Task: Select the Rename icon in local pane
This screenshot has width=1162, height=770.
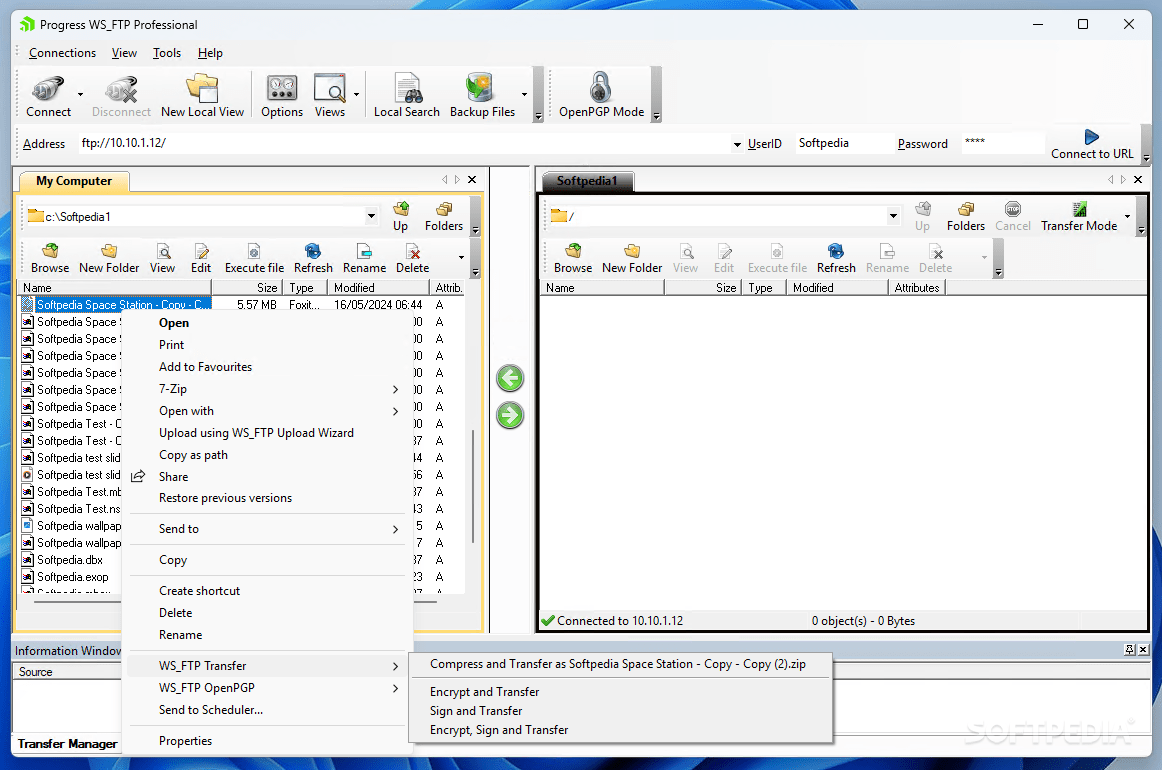Action: coord(364,257)
